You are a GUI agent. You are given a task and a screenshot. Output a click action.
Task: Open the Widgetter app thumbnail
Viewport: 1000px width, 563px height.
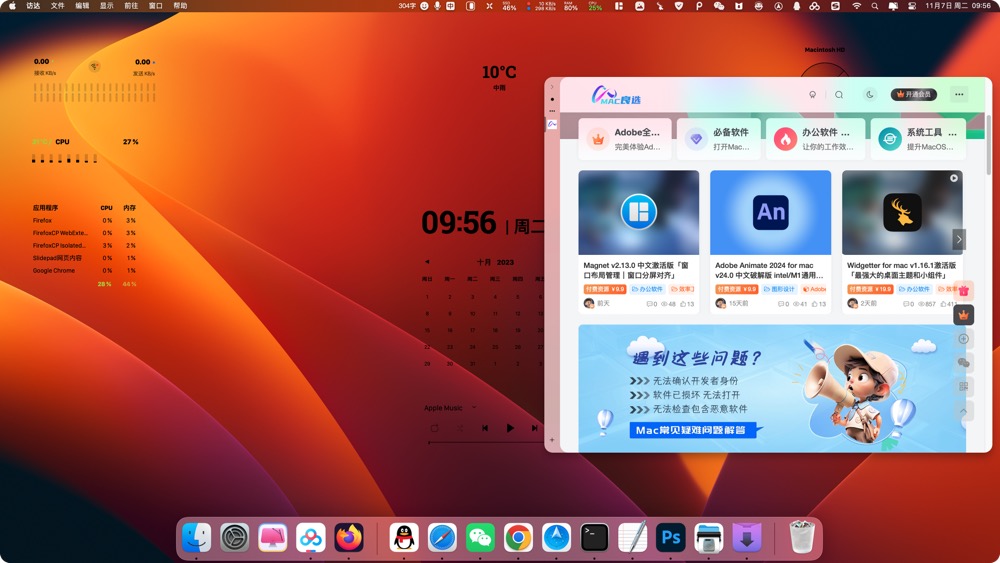[x=902, y=212]
